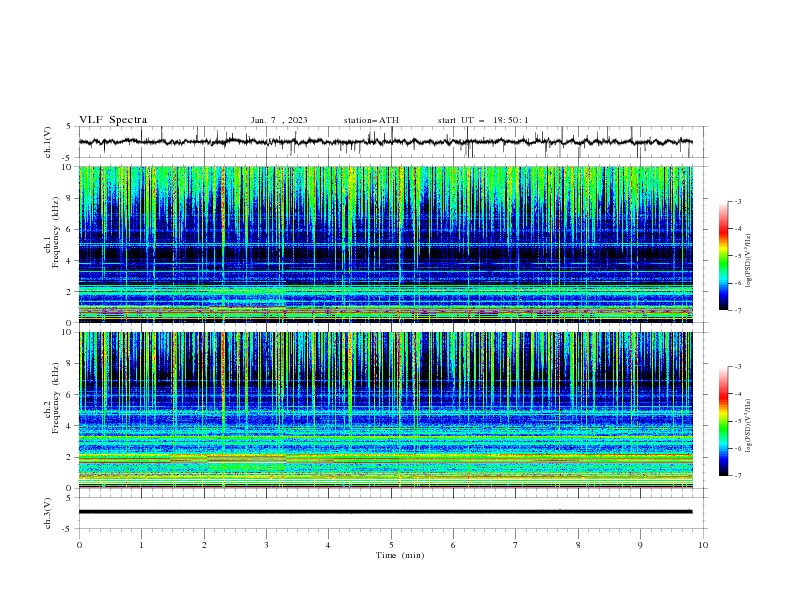Image resolution: width=792 pixels, height=612 pixels.
Task: Click the time axis tick label "2"
Action: [x=204, y=545]
